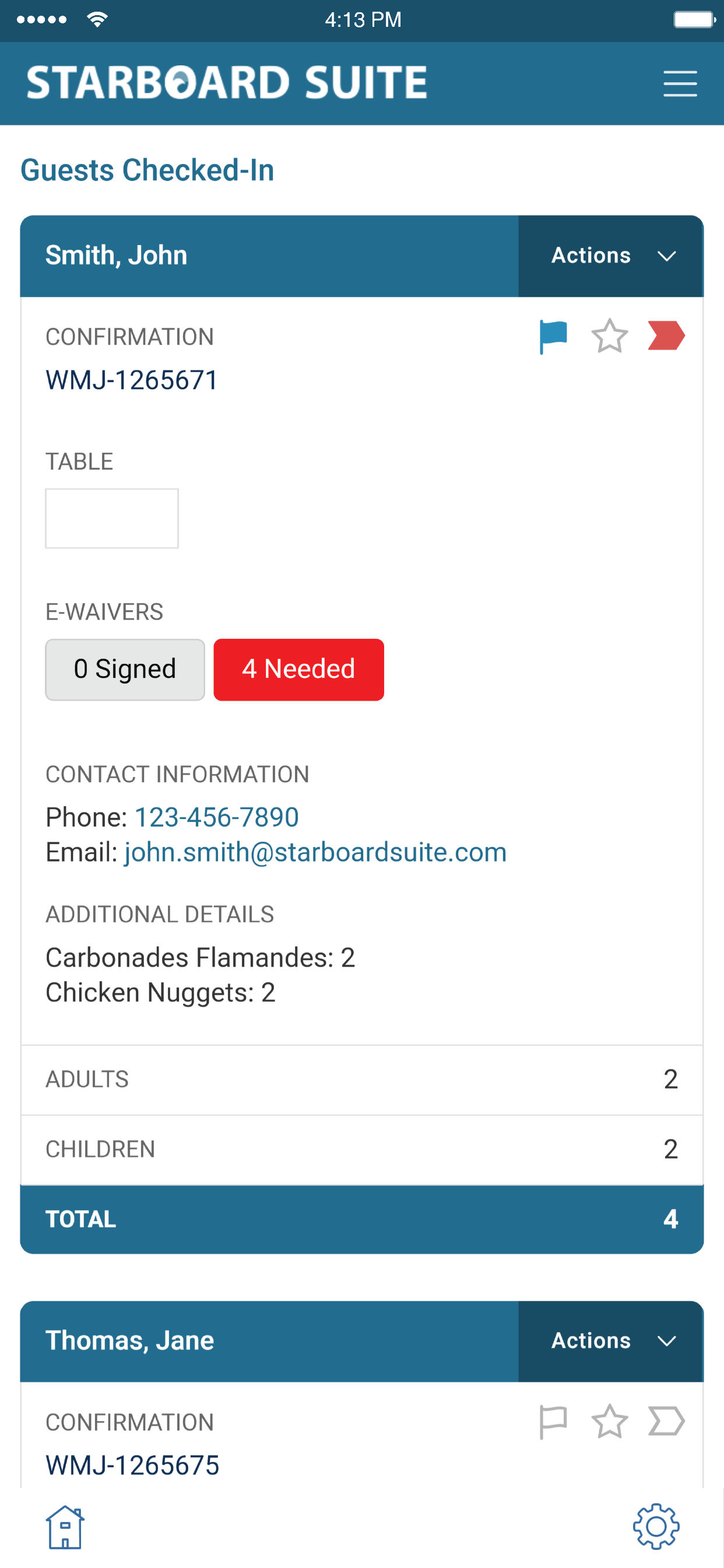Click the chevron beside Smith, John's Actions
Image resolution: width=724 pixels, height=1568 pixels.
(667, 256)
